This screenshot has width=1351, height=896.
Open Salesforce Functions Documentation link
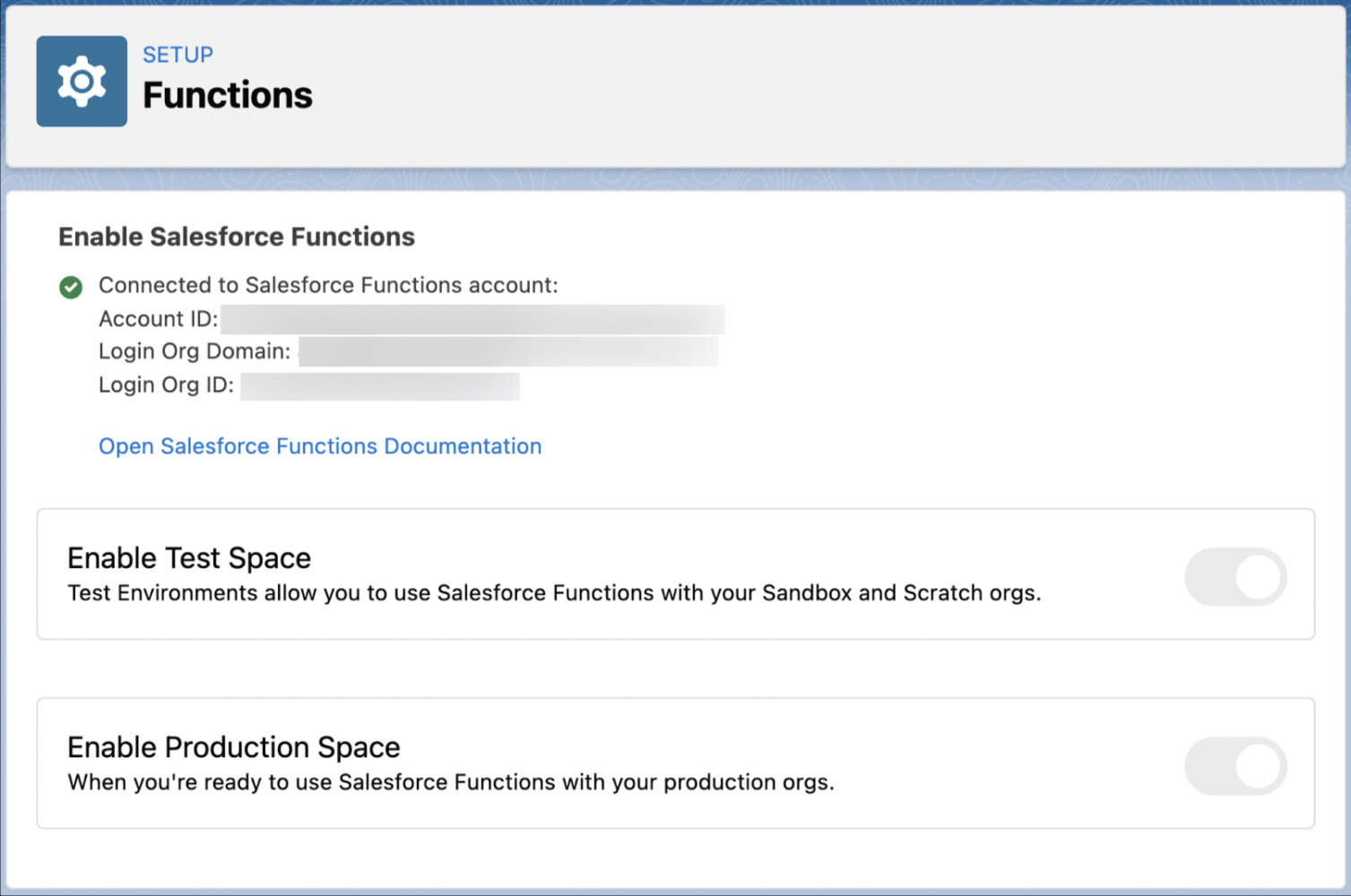[x=320, y=446]
